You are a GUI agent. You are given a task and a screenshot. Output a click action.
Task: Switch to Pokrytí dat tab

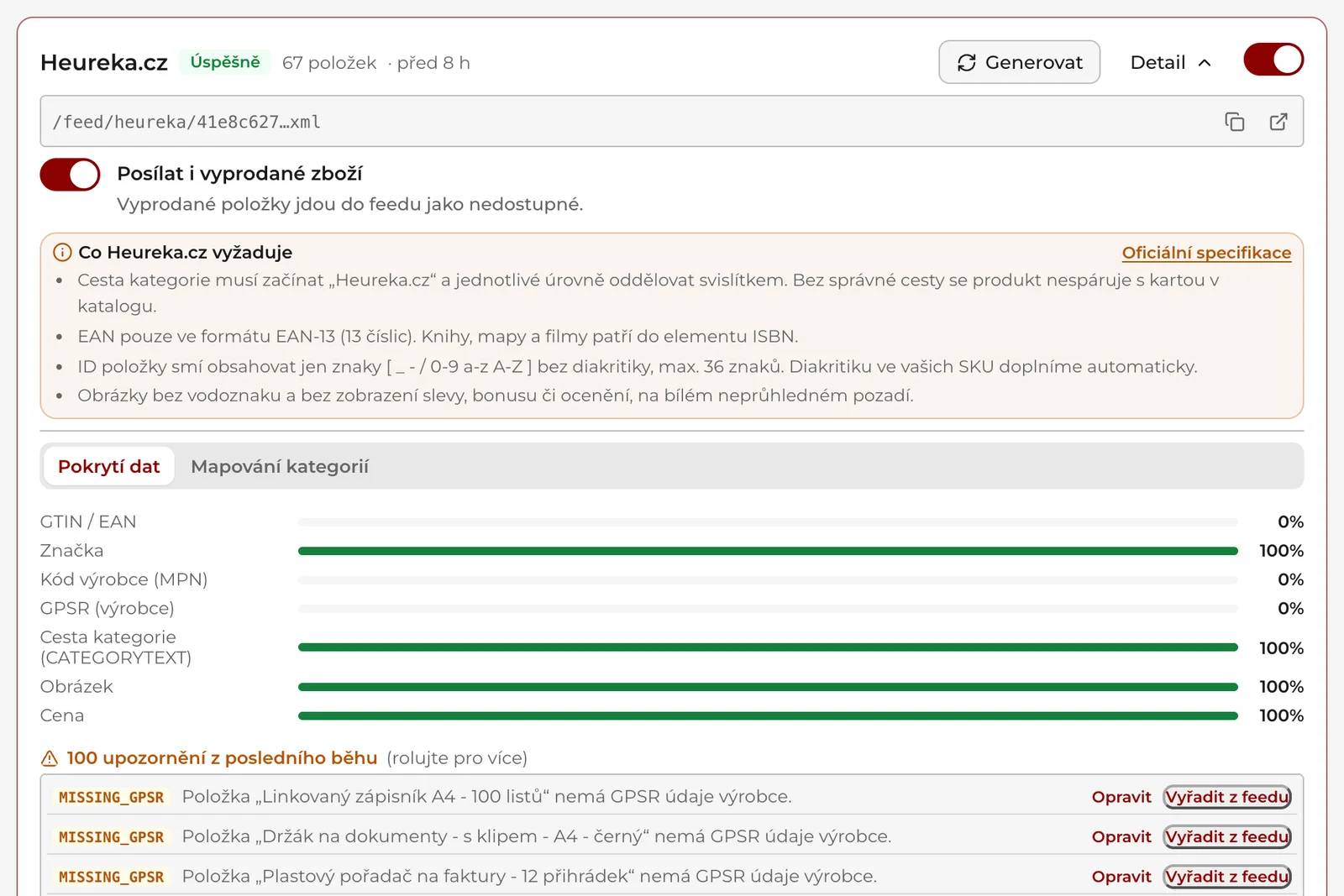(108, 466)
